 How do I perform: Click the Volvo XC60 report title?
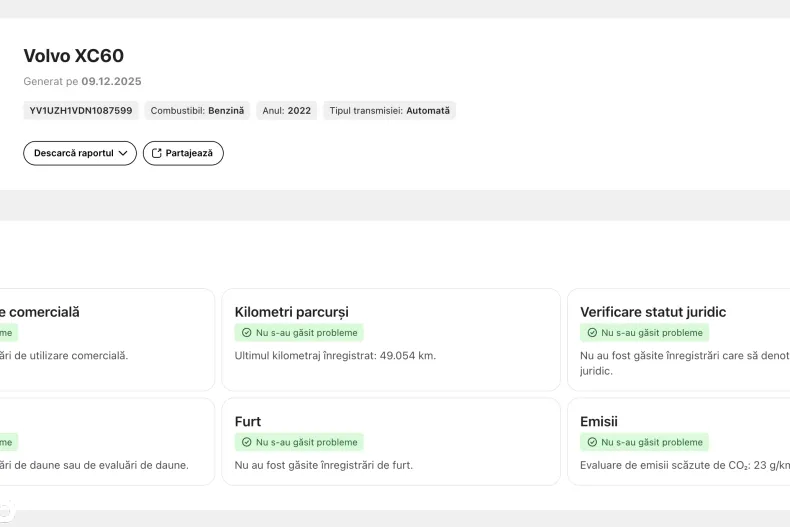(74, 56)
